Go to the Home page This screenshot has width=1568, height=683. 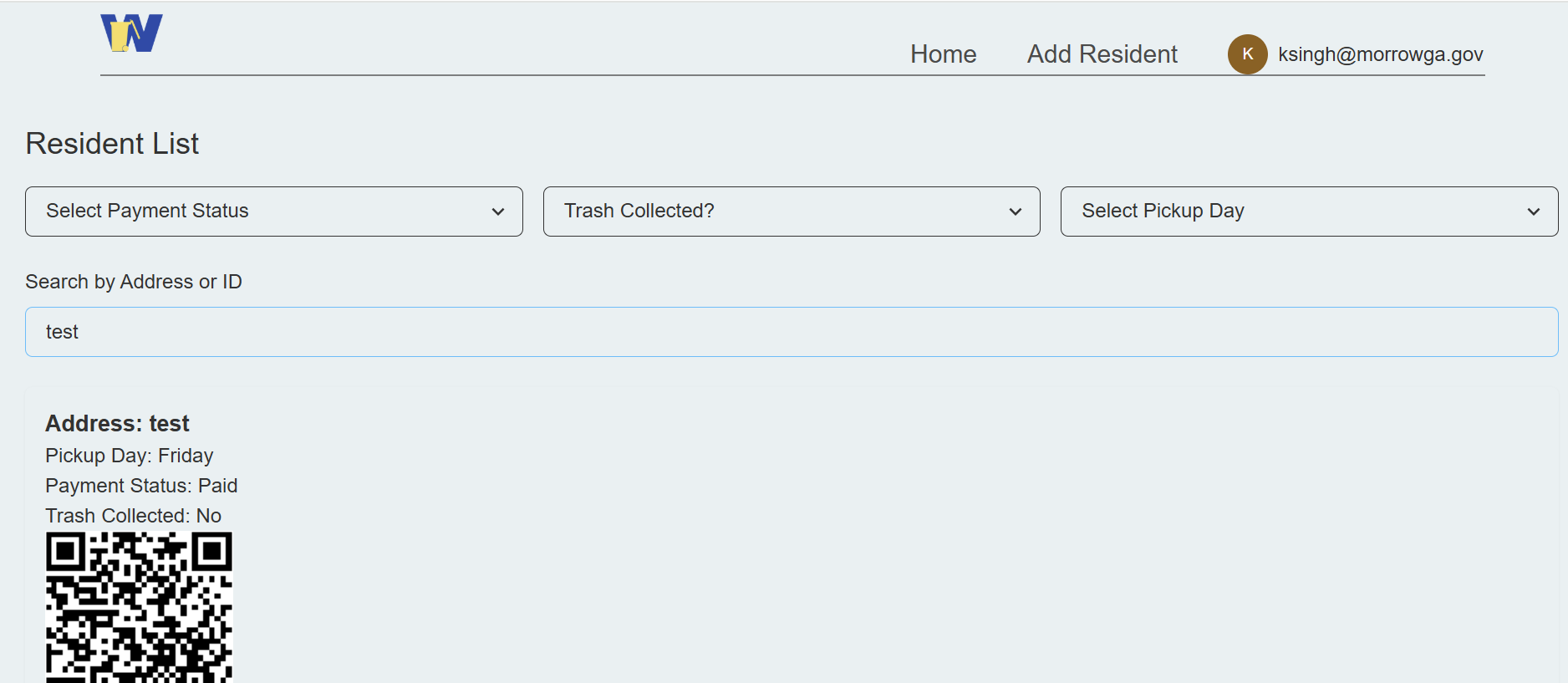click(x=943, y=54)
